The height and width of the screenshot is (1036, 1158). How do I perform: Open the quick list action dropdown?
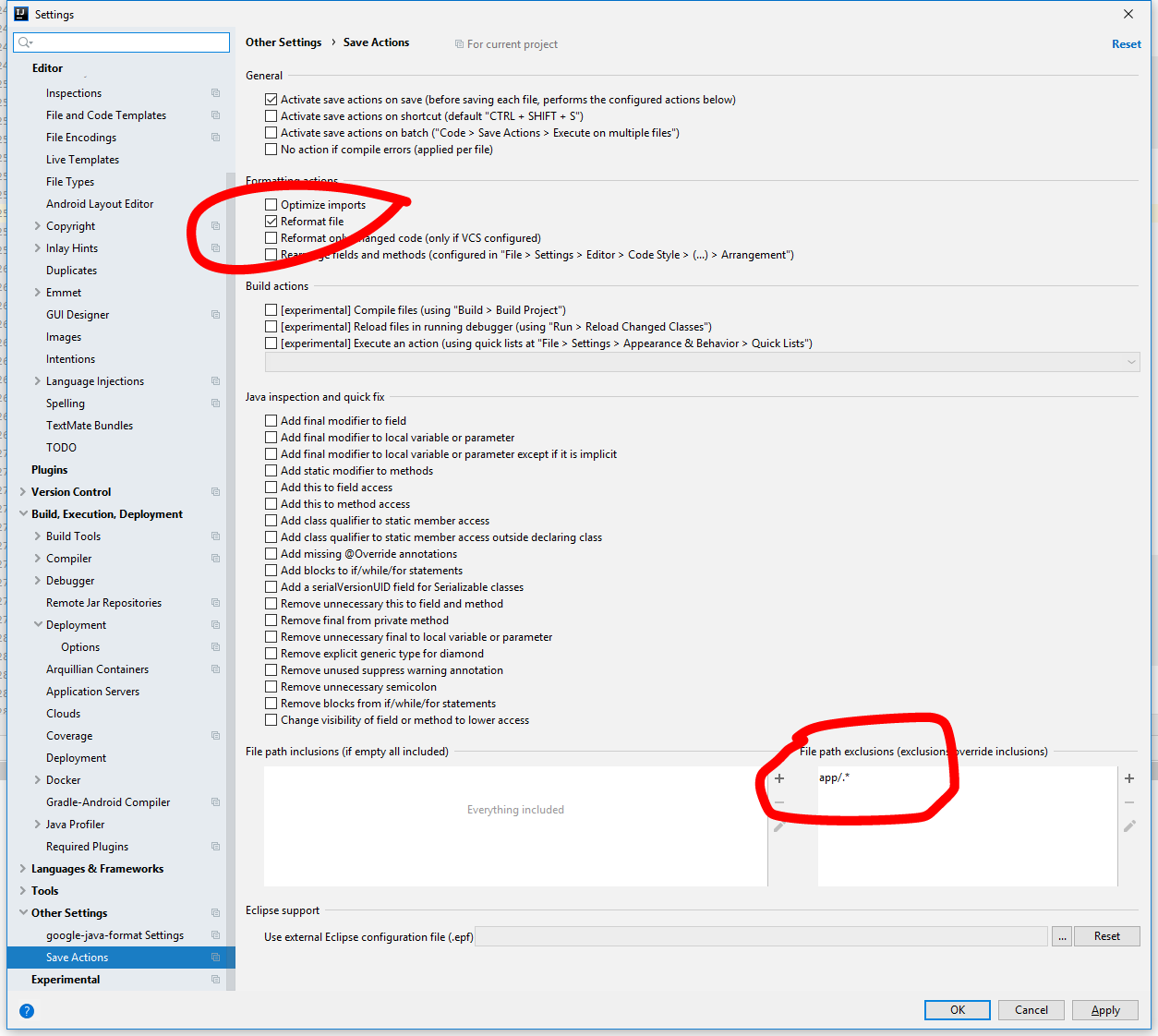pyautogui.click(x=1131, y=361)
